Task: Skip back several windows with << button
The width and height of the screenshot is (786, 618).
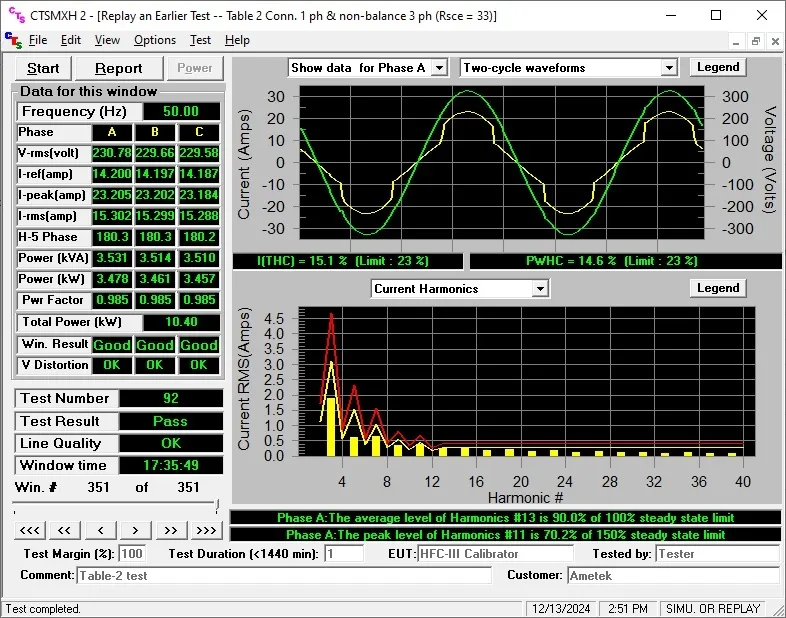Action: coord(66,530)
